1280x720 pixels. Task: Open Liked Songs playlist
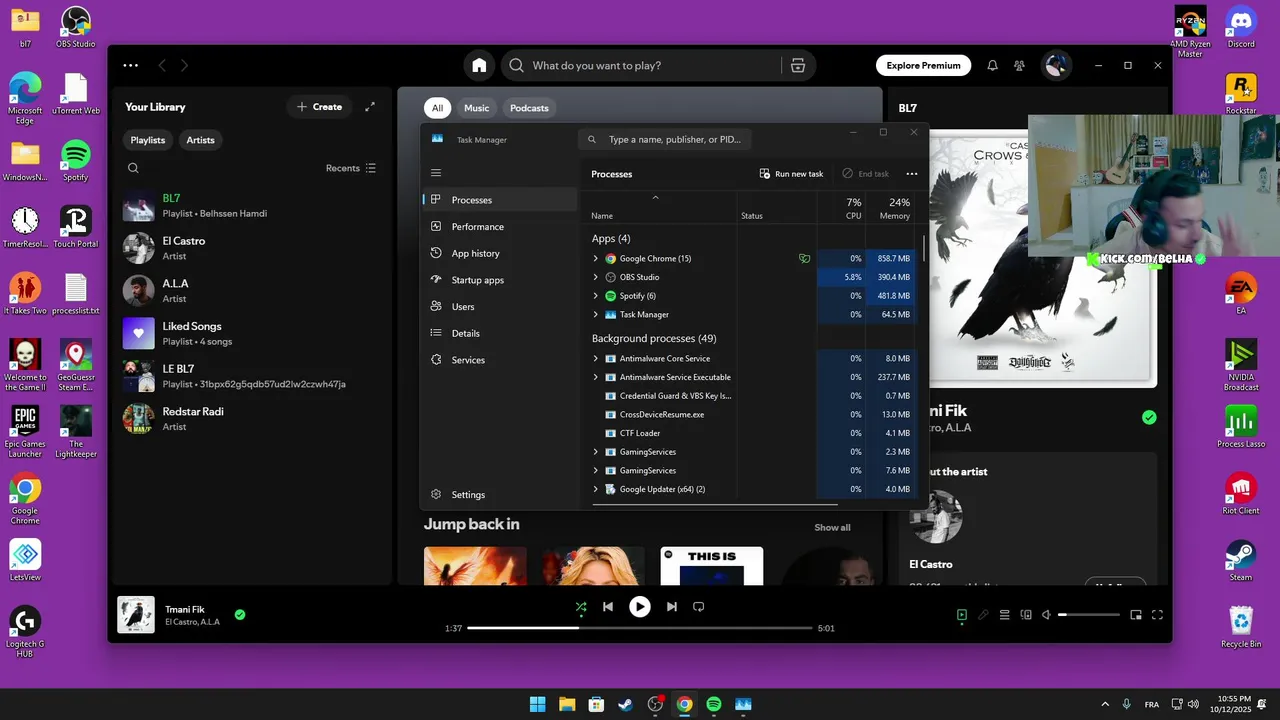coord(250,333)
